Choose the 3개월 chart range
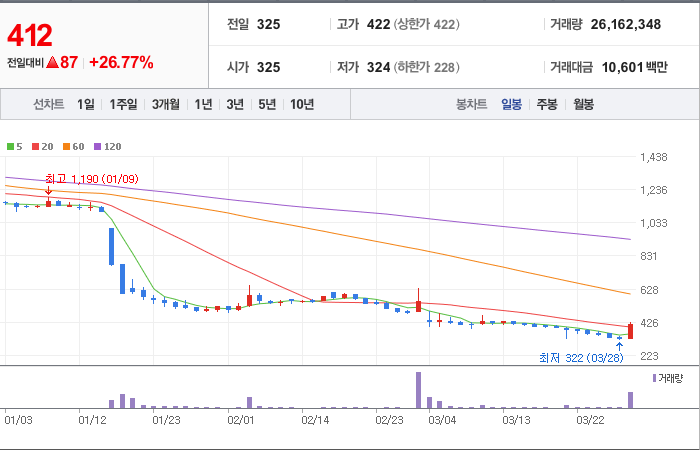The width and height of the screenshot is (700, 450). 166,104
